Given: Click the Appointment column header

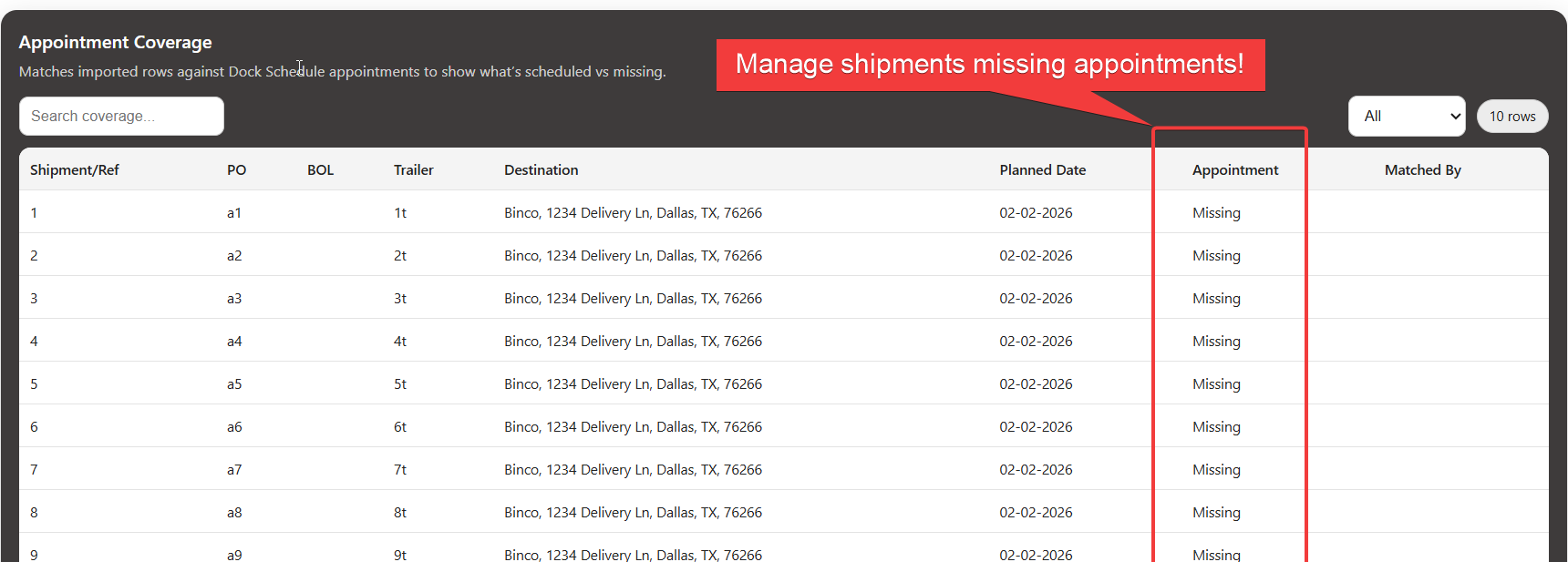Looking at the screenshot, I should [1234, 170].
